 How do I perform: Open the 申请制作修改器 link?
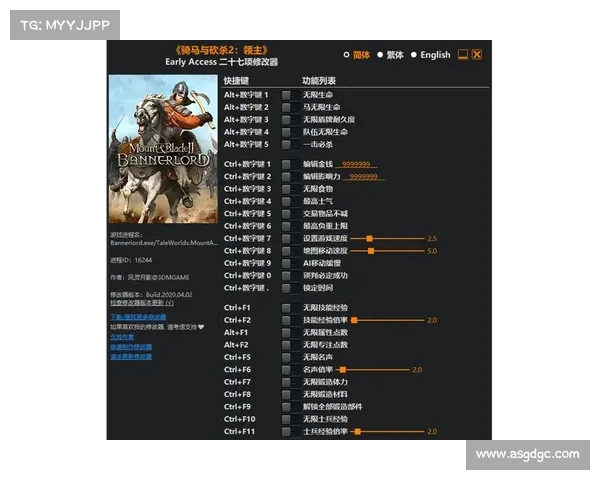click(x=131, y=347)
